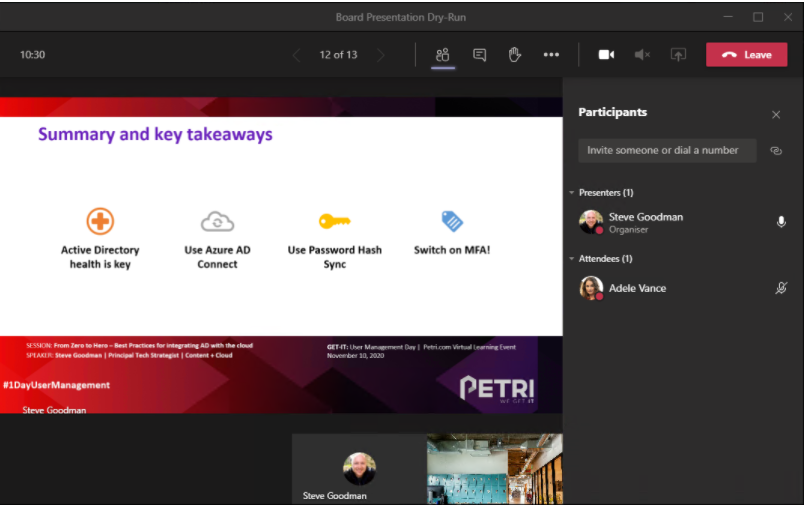The height and width of the screenshot is (506, 805).
Task: Click the Use Azure AD Connect text
Action: [217, 257]
